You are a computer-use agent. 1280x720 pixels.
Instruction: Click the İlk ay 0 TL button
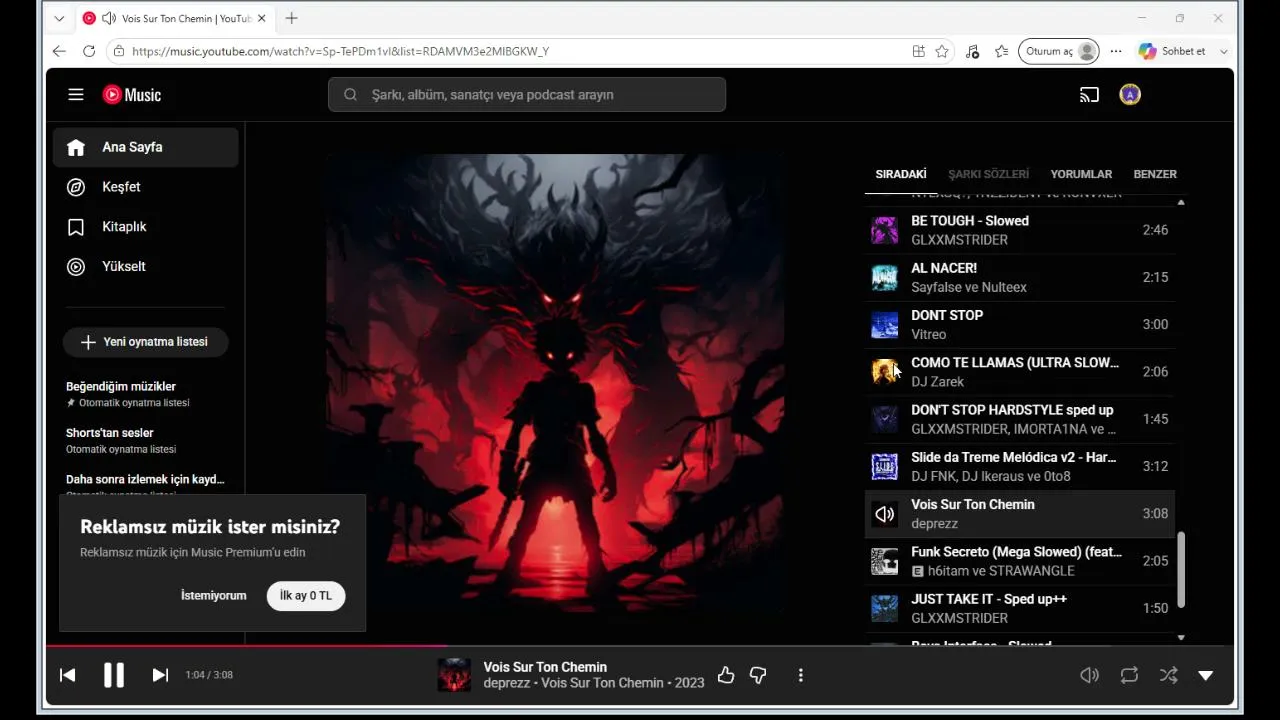[306, 596]
